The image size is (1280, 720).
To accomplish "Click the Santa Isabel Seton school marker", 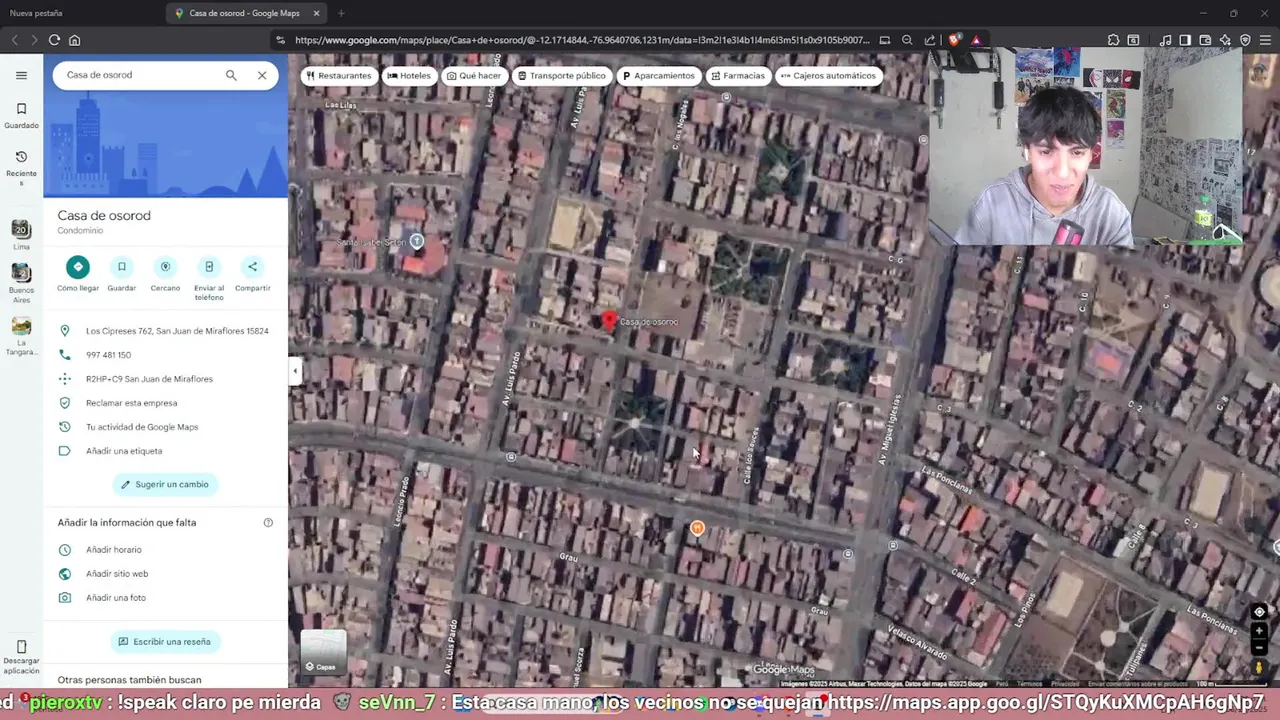I will click(x=417, y=241).
